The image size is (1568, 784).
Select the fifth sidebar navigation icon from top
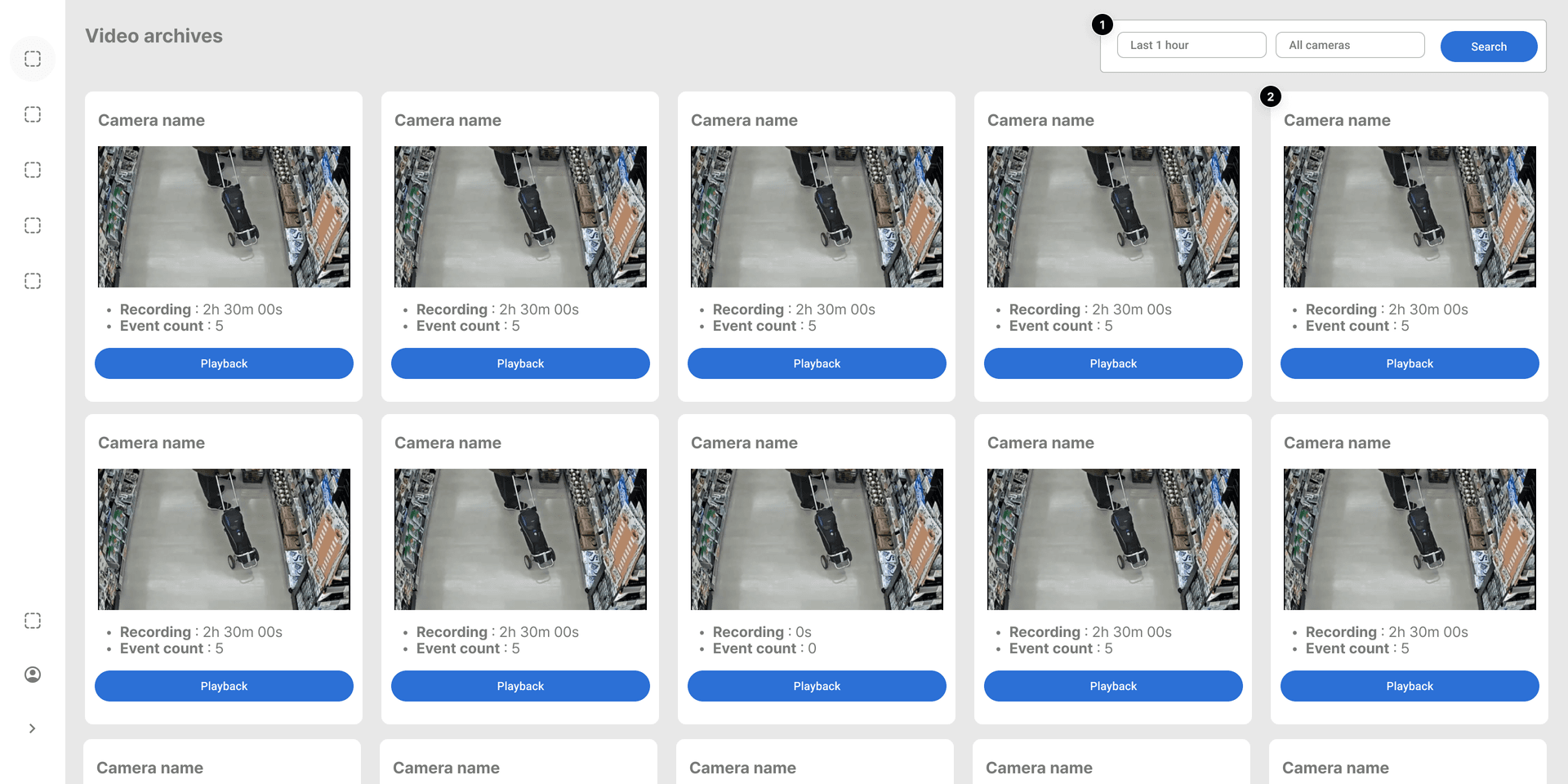pos(33,281)
